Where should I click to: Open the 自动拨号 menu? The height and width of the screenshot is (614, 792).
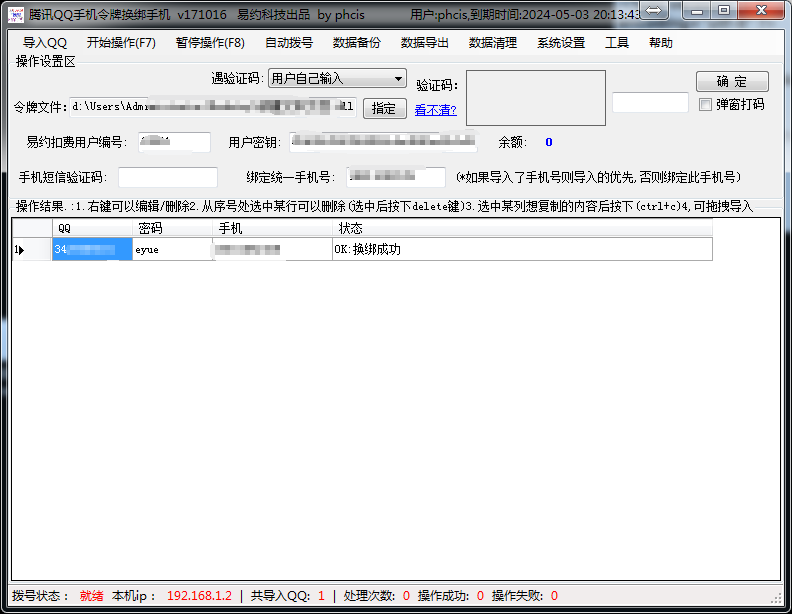point(289,43)
